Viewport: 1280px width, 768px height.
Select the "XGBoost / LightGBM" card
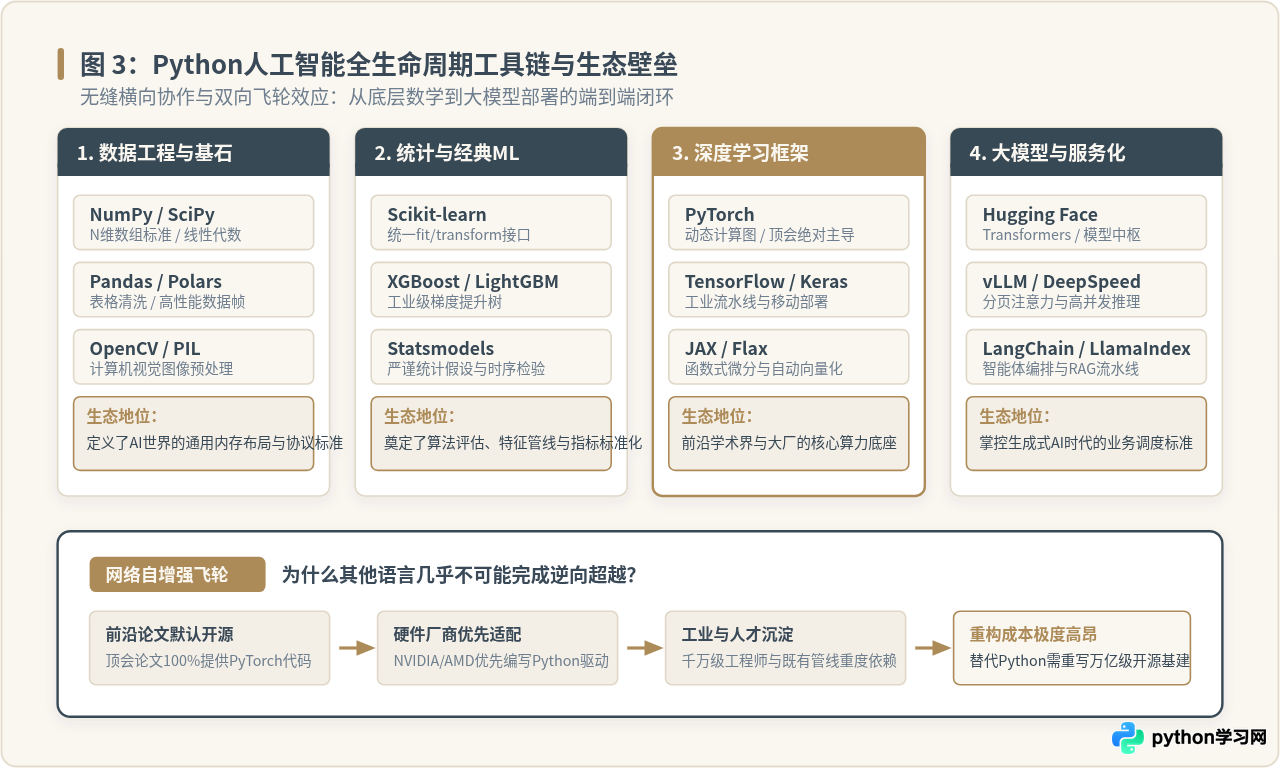coord(491,289)
